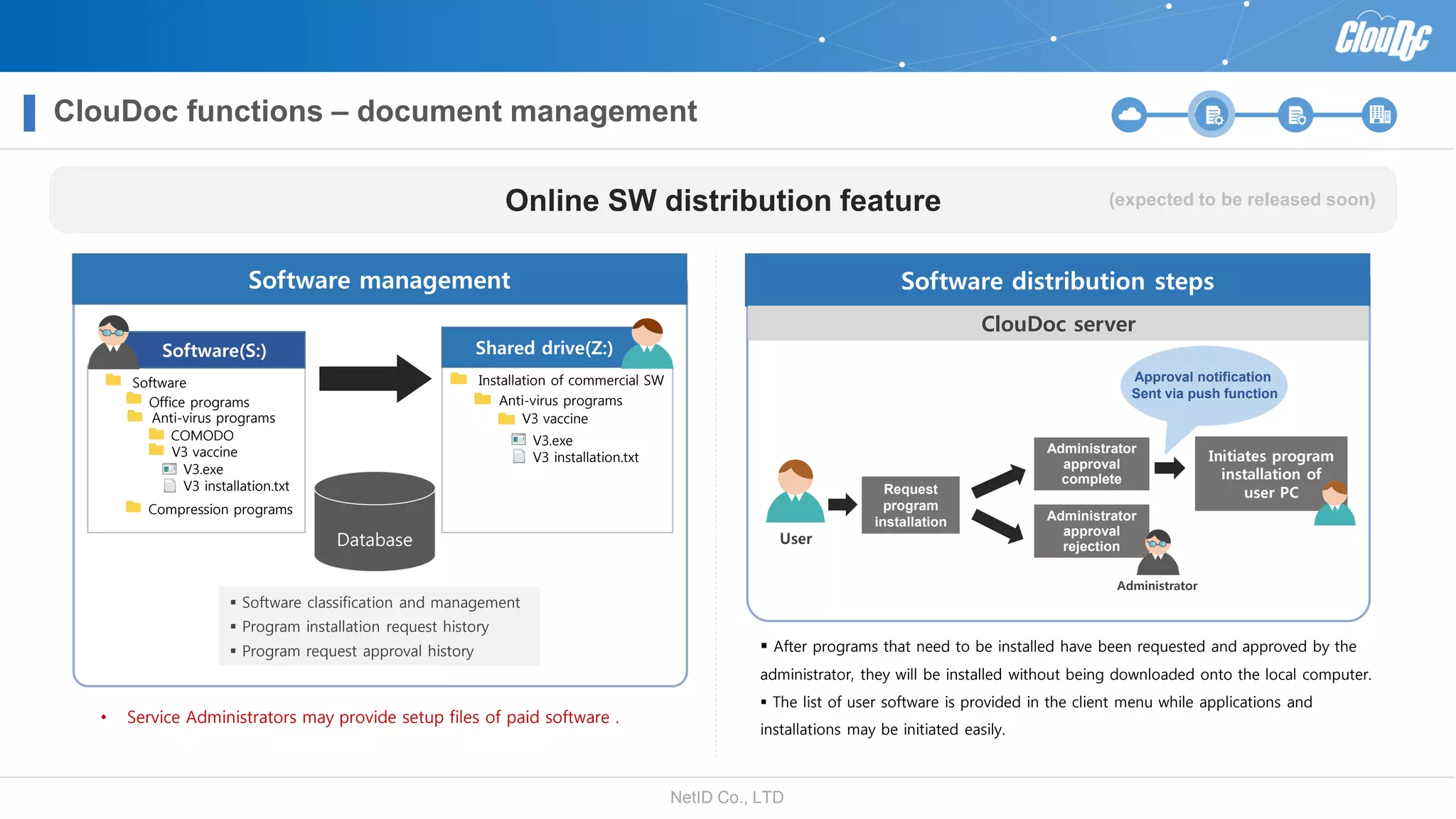Click the User avatar icon
The width and height of the screenshot is (1456, 819).
pyautogui.click(x=795, y=492)
